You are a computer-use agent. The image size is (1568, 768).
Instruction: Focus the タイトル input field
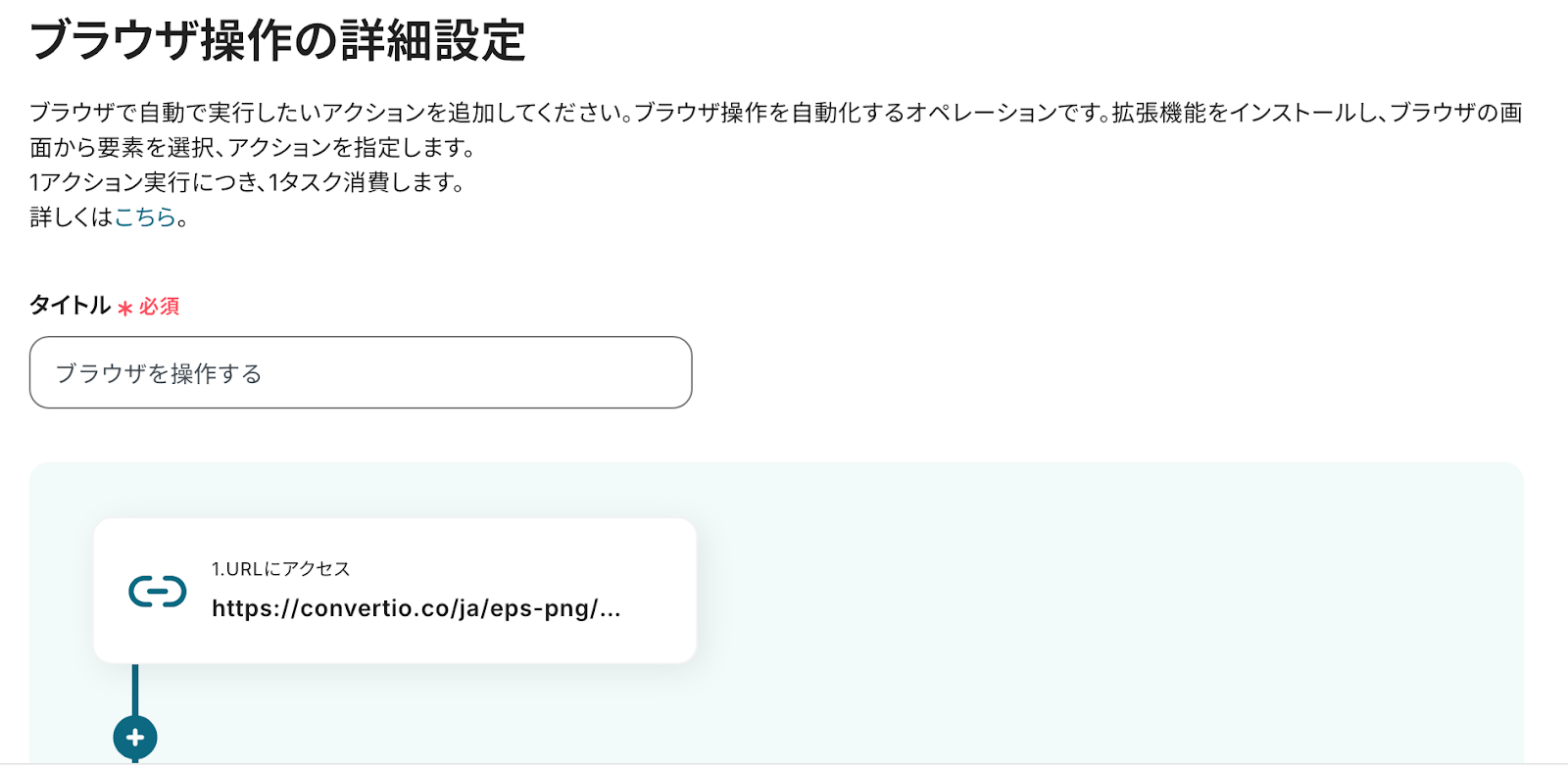pos(361,372)
